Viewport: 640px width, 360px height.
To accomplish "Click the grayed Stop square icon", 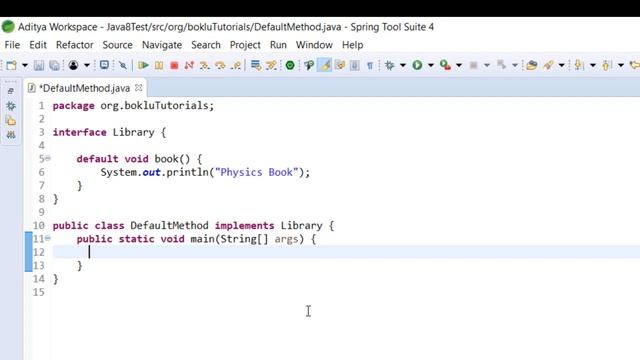I will (473, 65).
